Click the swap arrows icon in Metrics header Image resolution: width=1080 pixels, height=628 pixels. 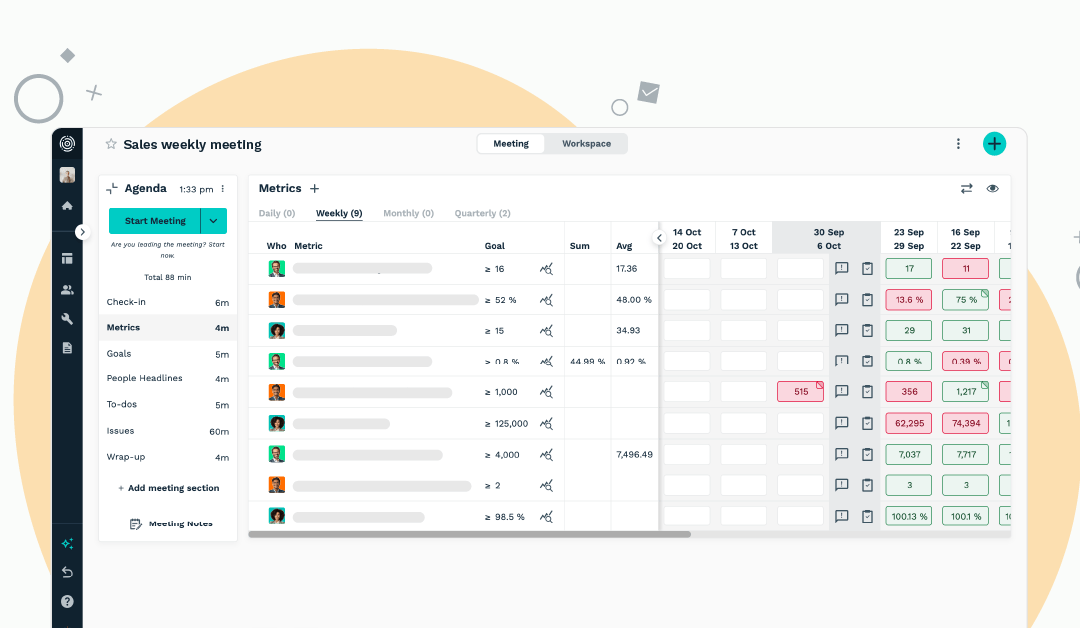(x=966, y=188)
